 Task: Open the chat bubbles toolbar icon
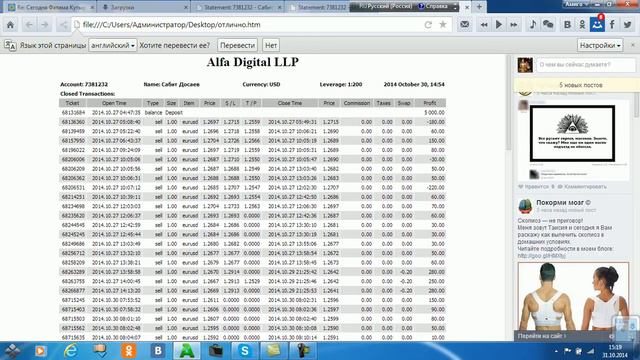pos(548,24)
